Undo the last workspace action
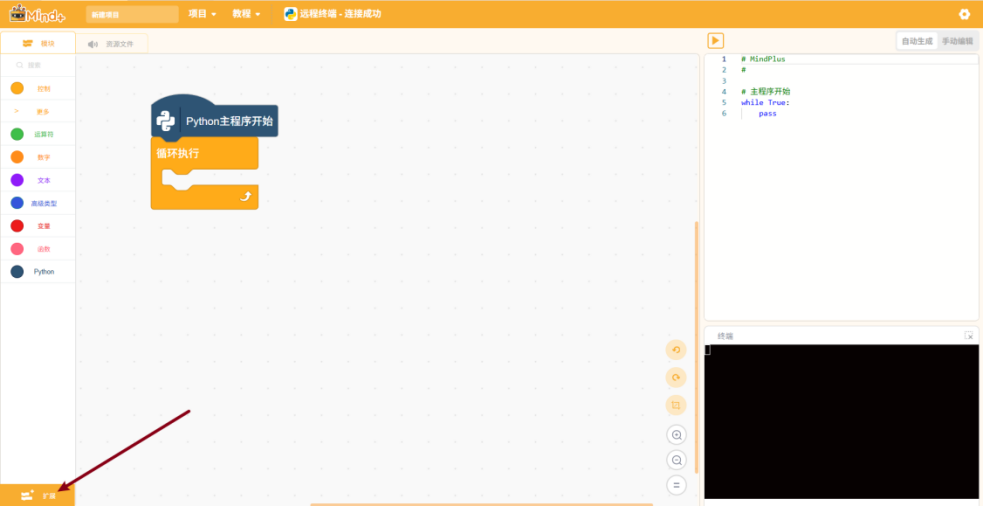Image resolution: width=983 pixels, height=506 pixels. (x=676, y=350)
